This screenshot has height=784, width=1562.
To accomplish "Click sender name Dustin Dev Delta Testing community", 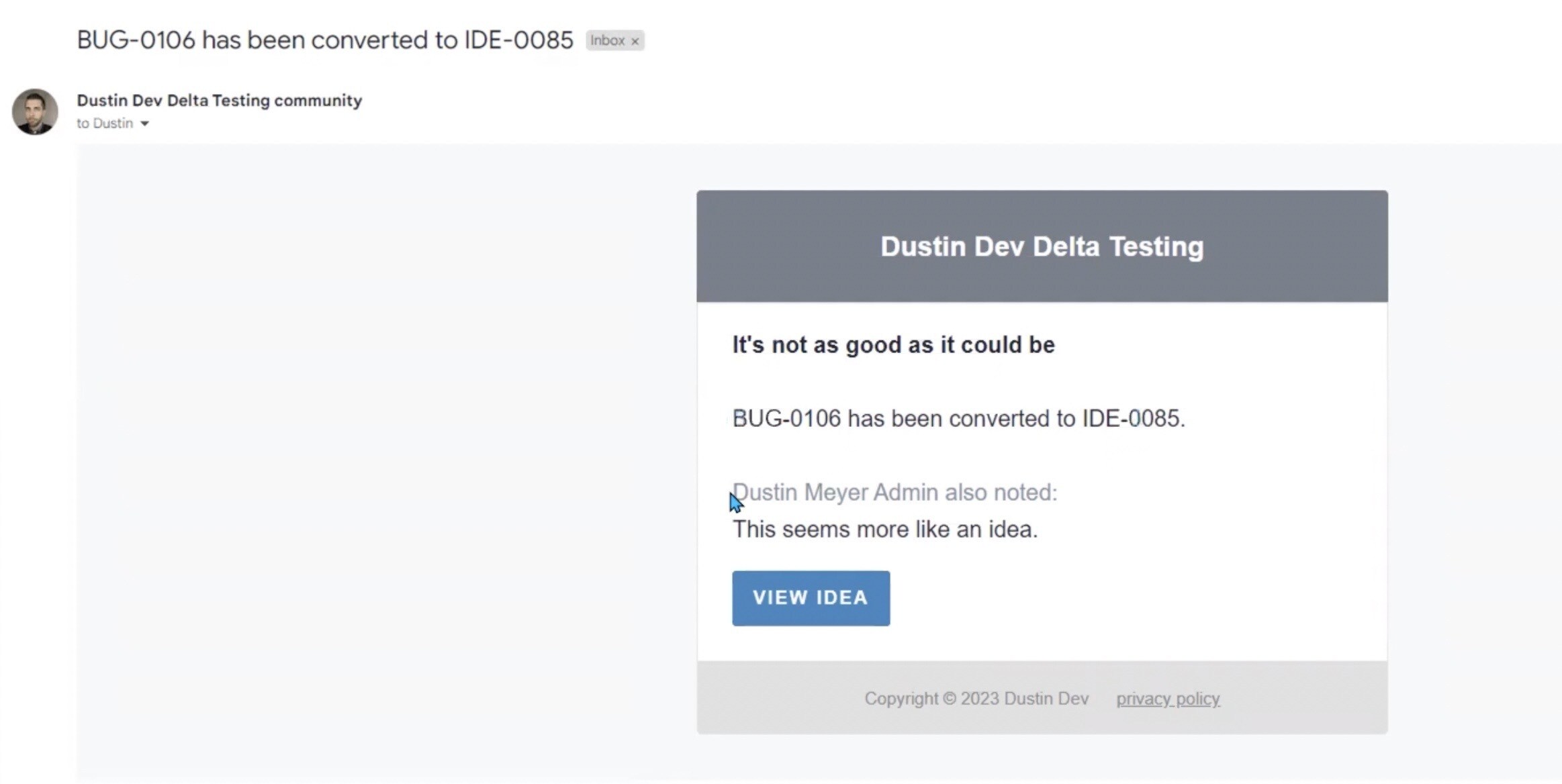I will 219,100.
